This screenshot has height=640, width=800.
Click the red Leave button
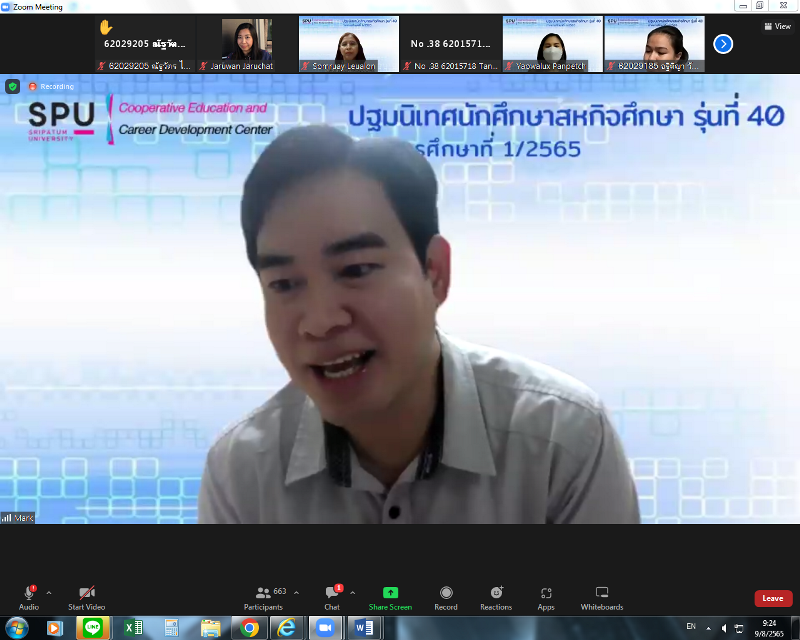(x=772, y=598)
